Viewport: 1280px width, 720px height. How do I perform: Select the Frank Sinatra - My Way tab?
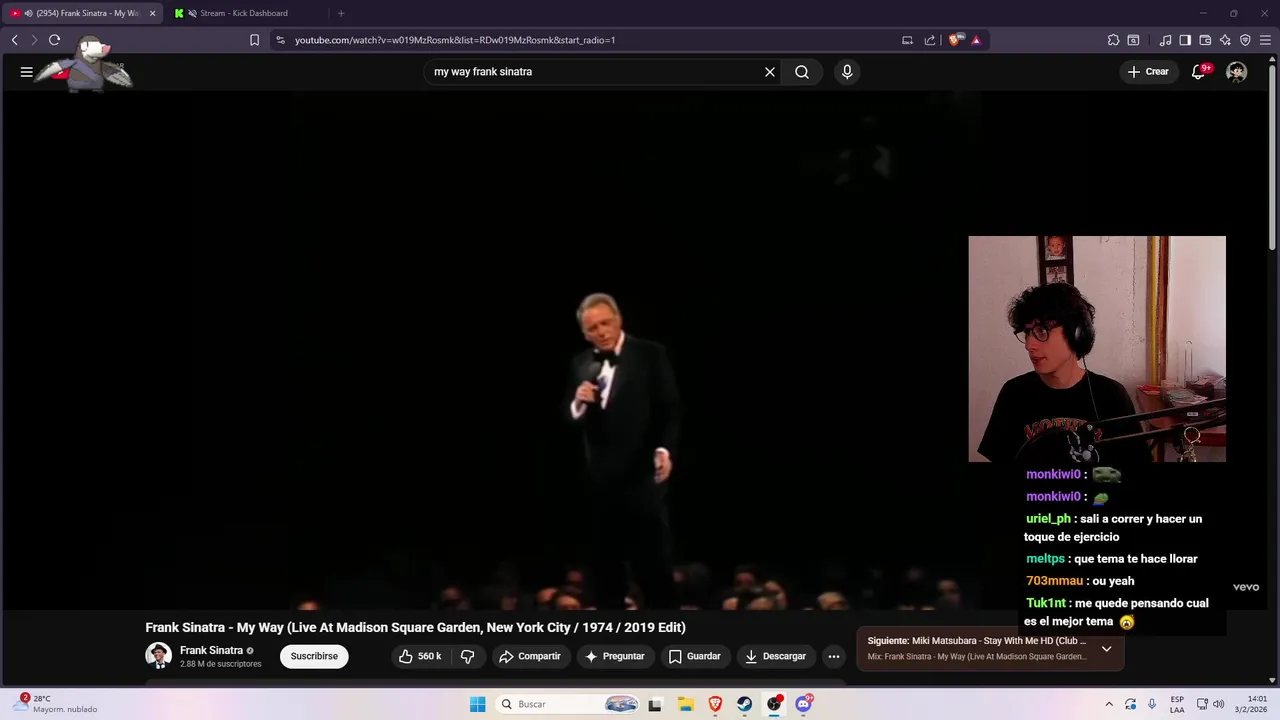[80, 13]
